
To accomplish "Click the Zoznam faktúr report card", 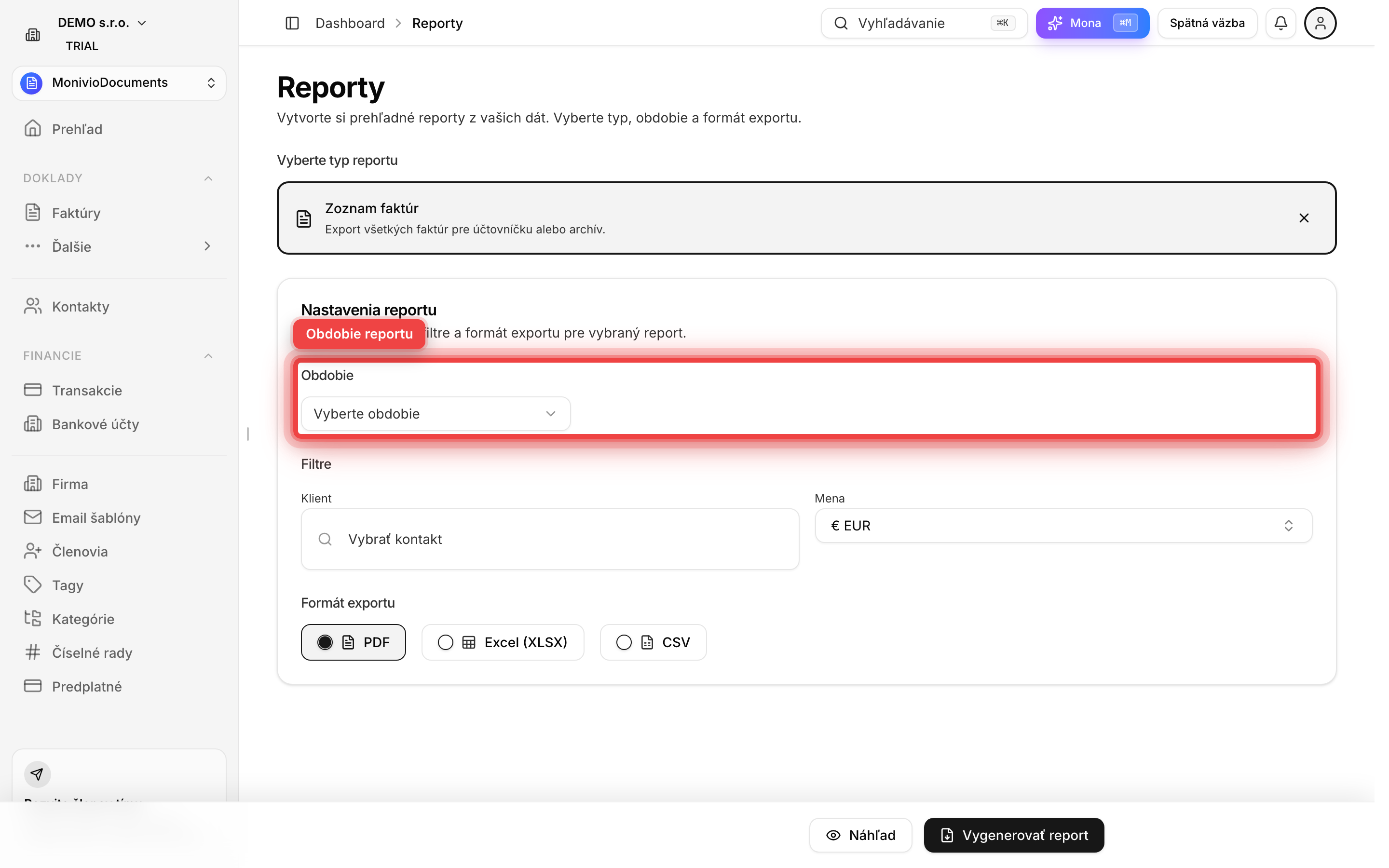I will tap(806, 218).
